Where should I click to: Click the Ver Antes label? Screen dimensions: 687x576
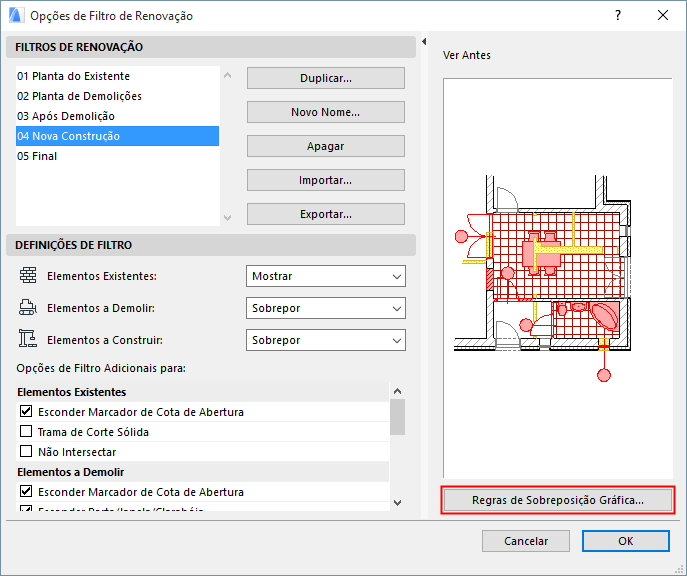(467, 55)
